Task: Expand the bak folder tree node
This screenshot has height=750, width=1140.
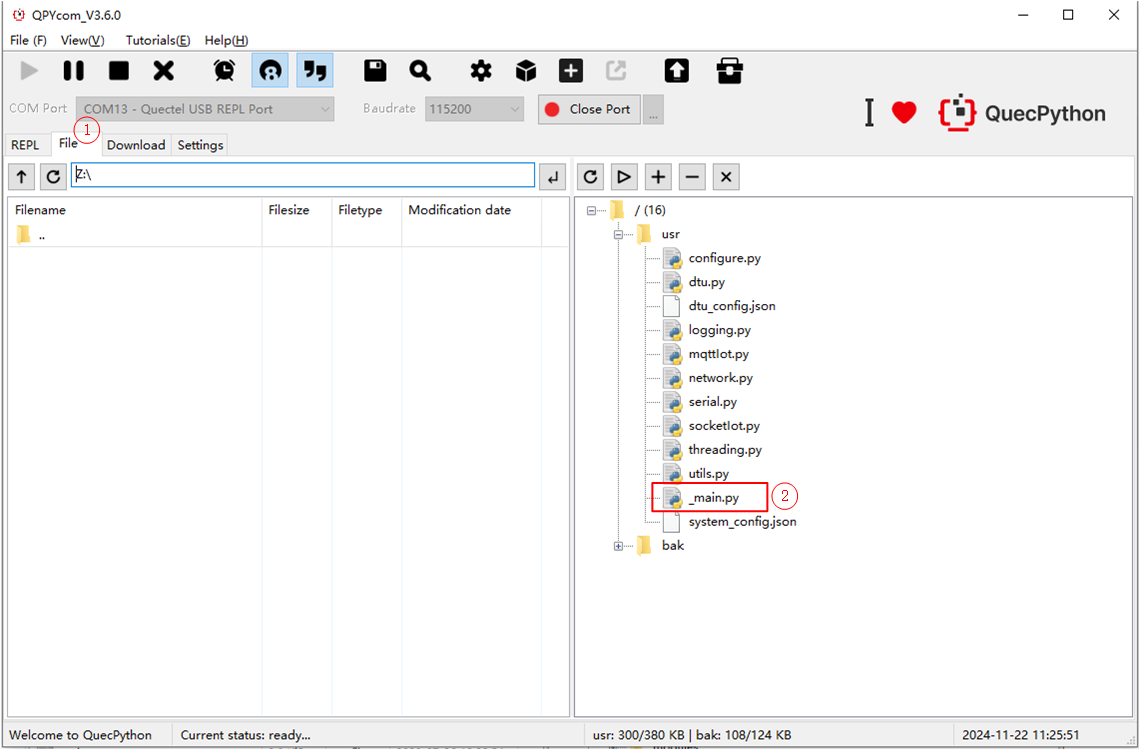Action: click(619, 546)
